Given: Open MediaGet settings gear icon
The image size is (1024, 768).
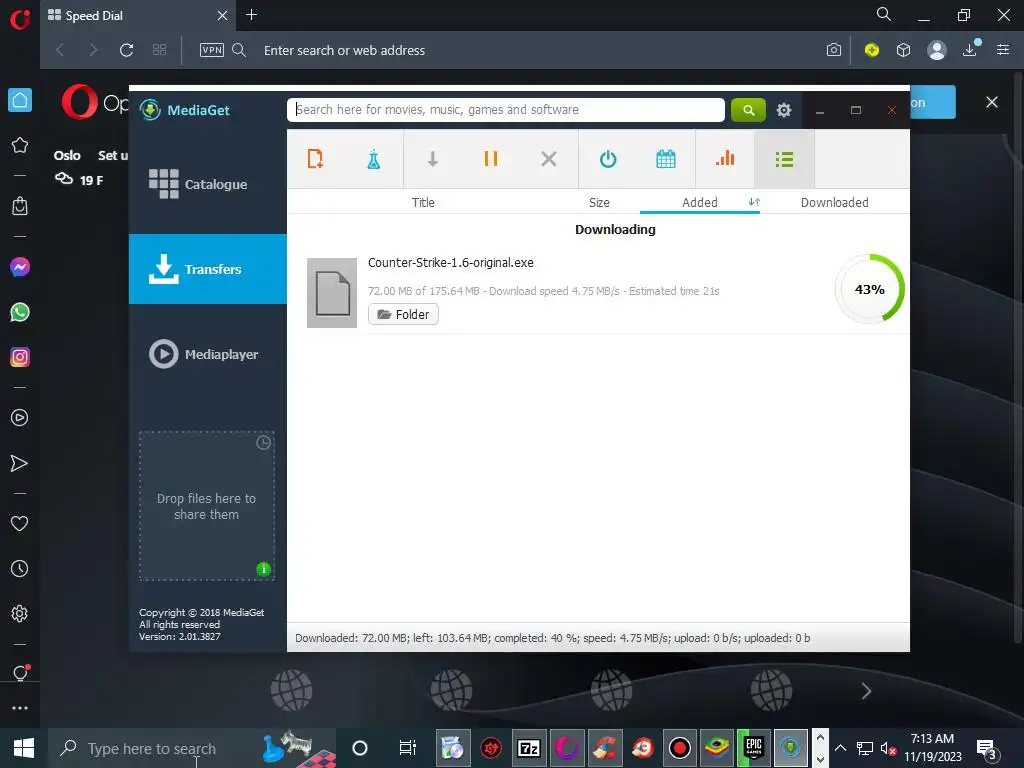Looking at the screenshot, I should point(784,110).
